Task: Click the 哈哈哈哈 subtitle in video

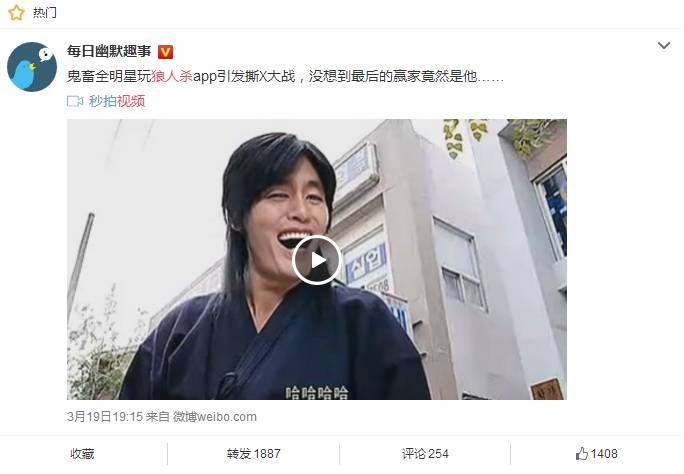Action: pos(317,392)
